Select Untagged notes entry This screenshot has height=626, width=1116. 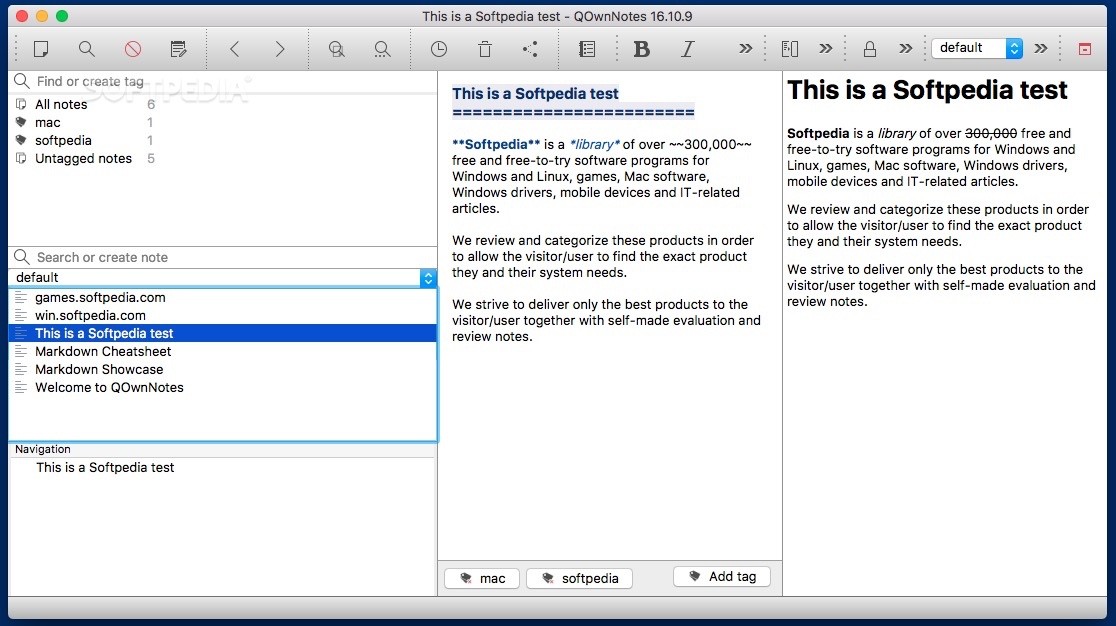point(83,159)
